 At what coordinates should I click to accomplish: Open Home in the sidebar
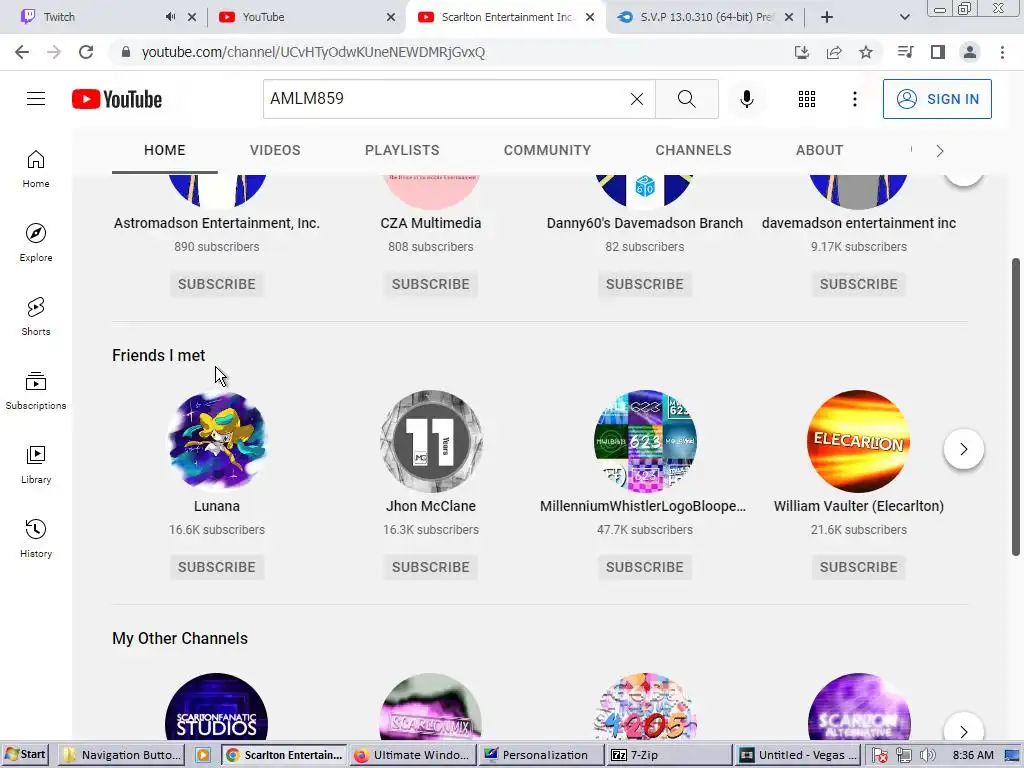[x=36, y=169]
